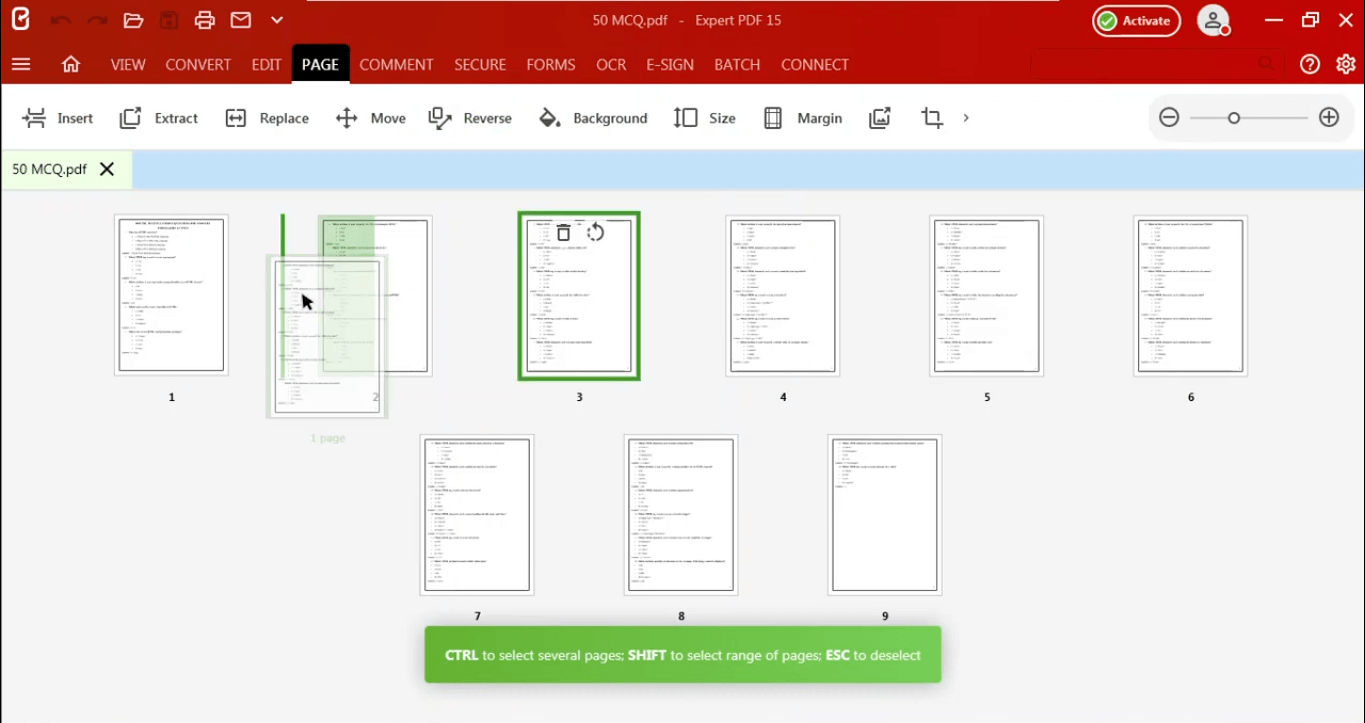Select page 9 thumbnail
This screenshot has height=723, width=1365.
pos(885,514)
